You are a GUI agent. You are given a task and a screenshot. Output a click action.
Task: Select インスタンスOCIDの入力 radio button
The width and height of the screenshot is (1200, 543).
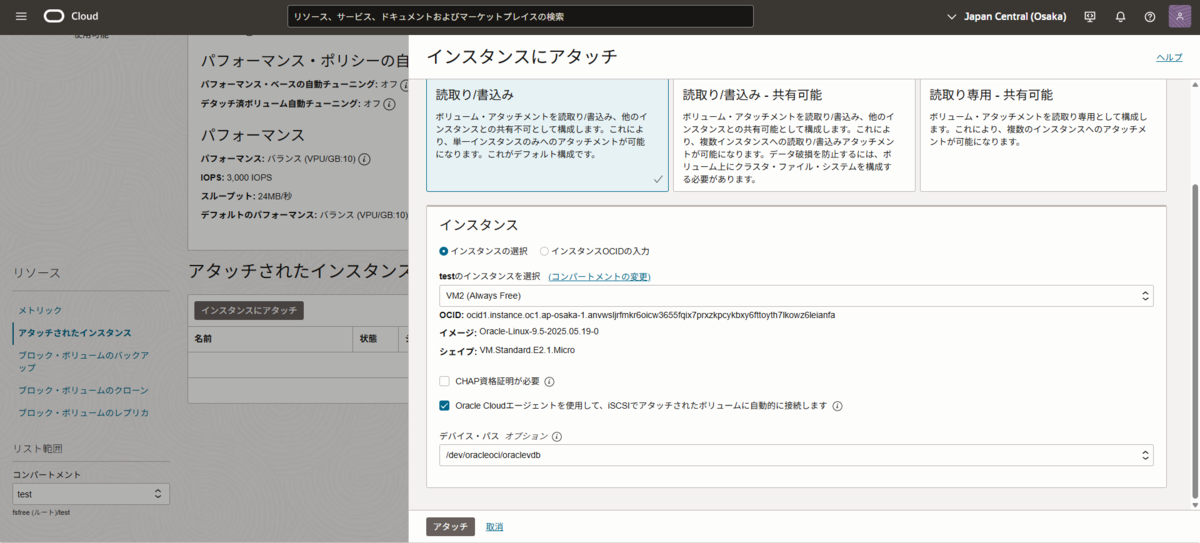pos(544,251)
